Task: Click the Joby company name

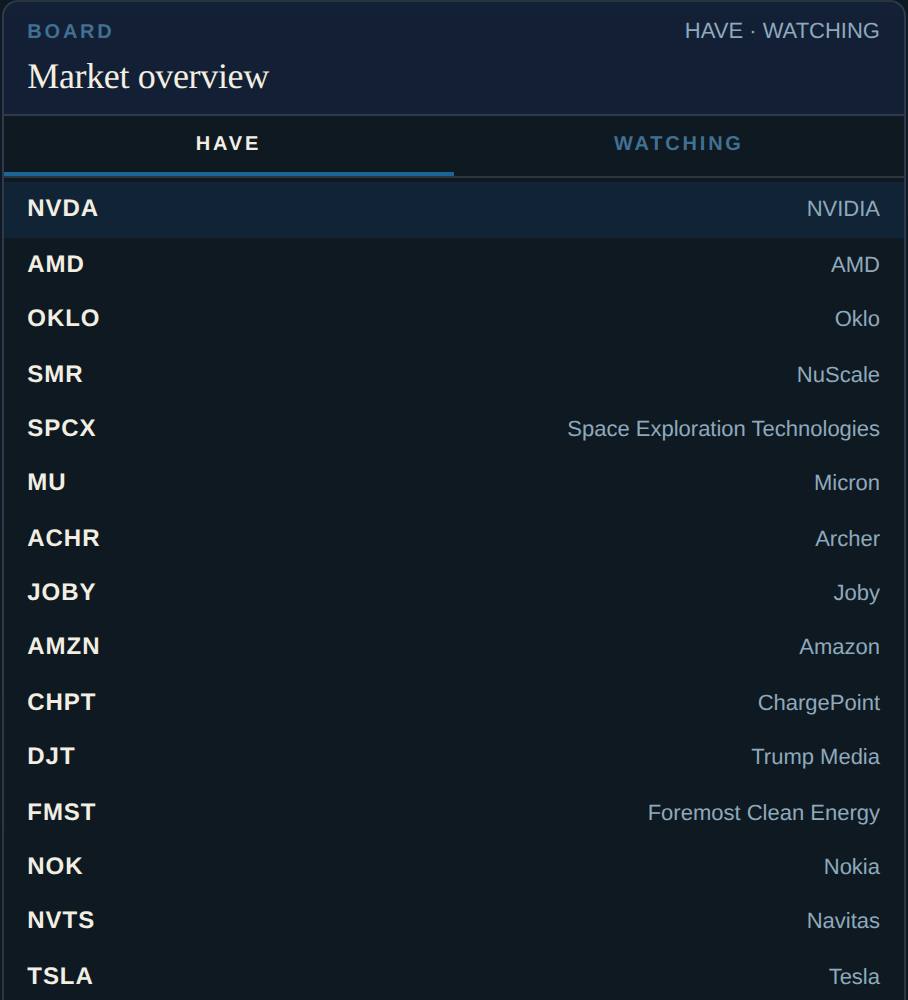Action: pos(856,593)
